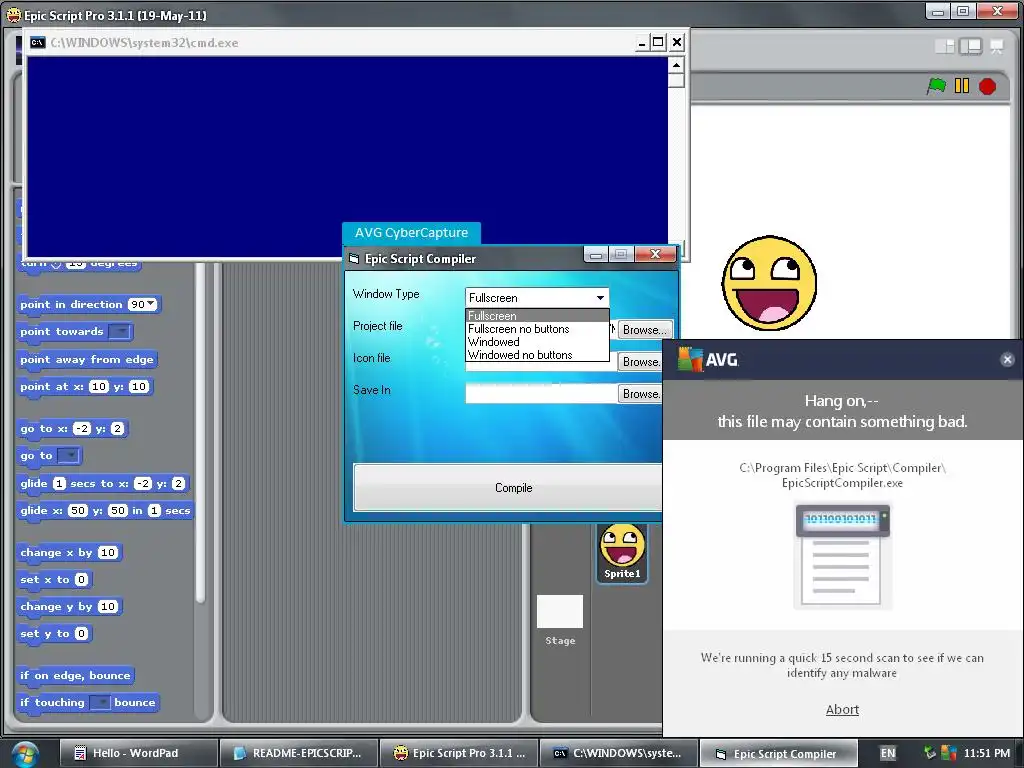This screenshot has height=768, width=1024.
Task: Click the glide 1 secs to x block
Action: 103,483
